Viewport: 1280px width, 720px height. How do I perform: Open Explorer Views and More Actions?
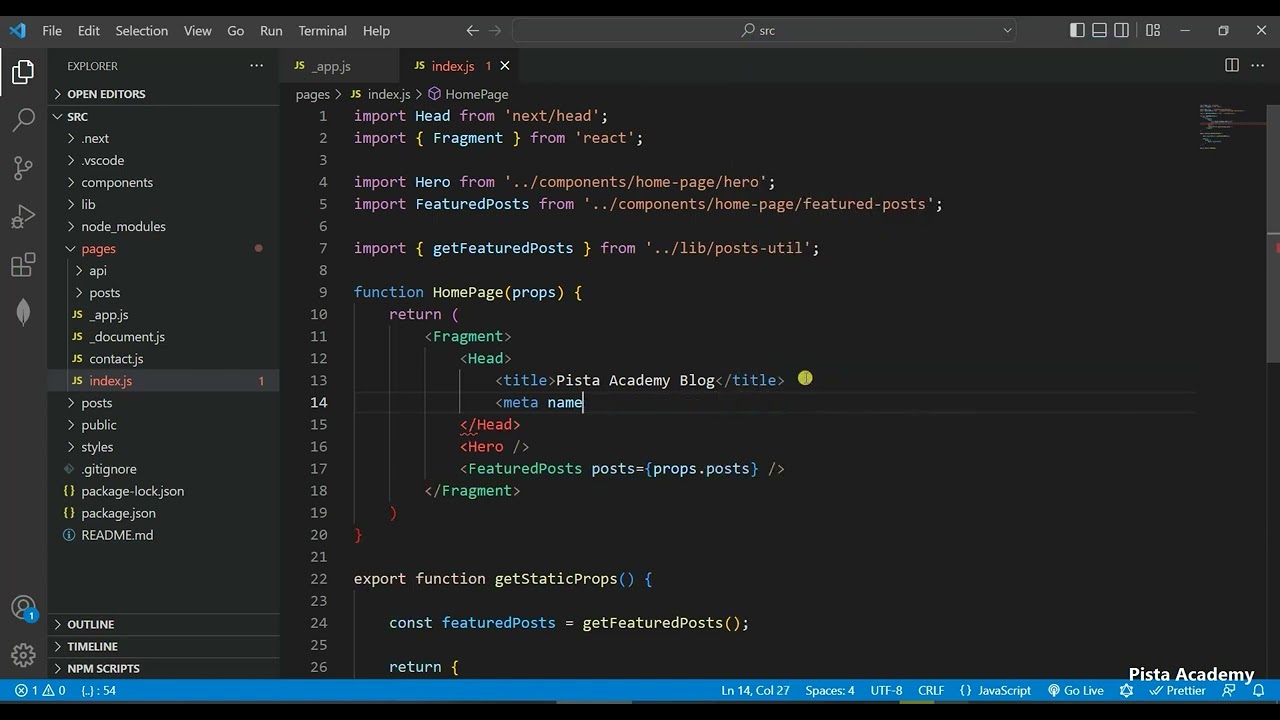coord(257,66)
